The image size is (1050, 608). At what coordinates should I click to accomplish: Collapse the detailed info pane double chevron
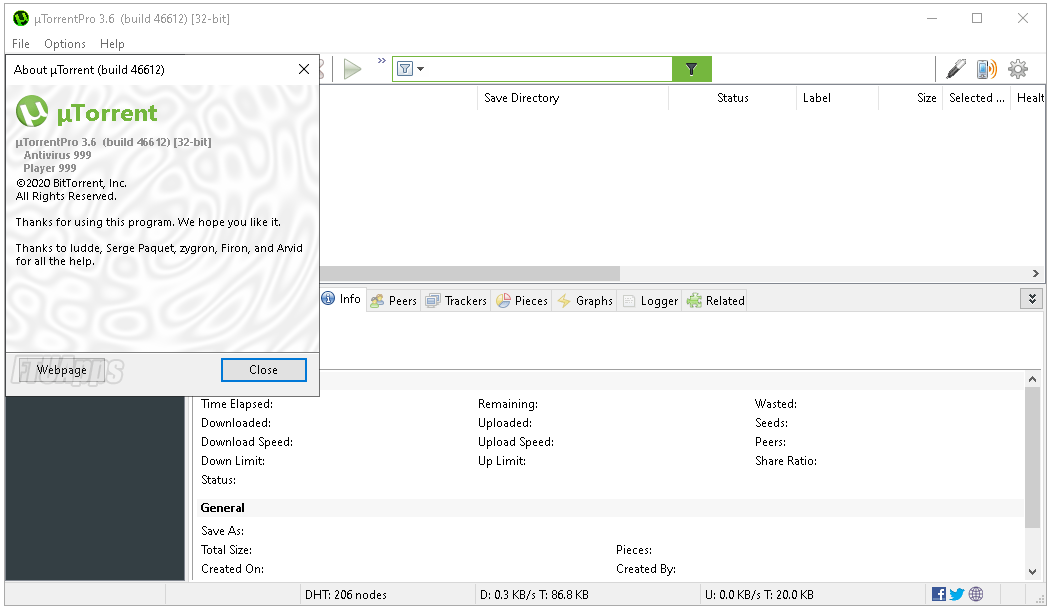click(1032, 299)
